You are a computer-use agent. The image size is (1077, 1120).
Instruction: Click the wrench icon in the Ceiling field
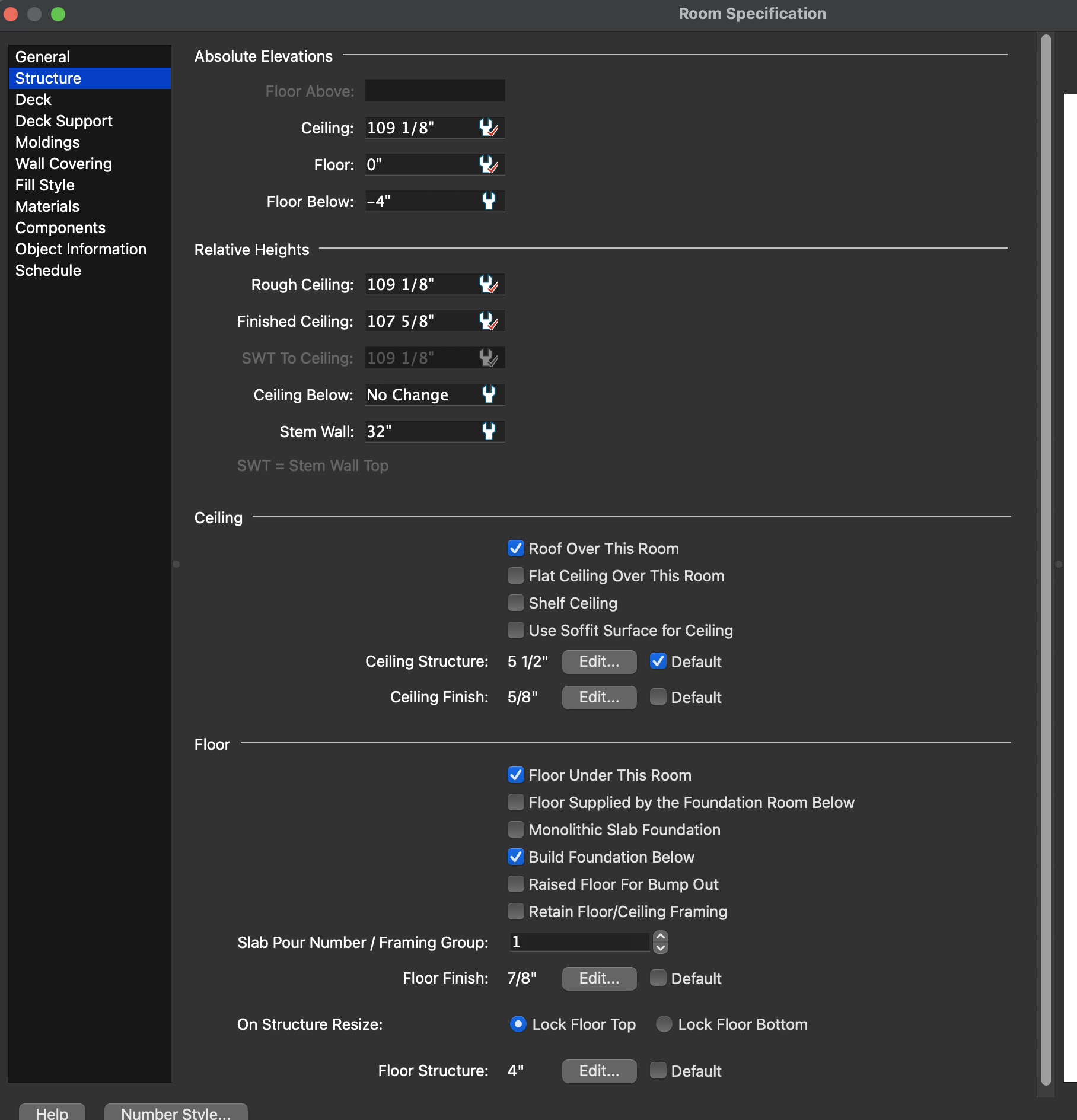[x=488, y=128]
